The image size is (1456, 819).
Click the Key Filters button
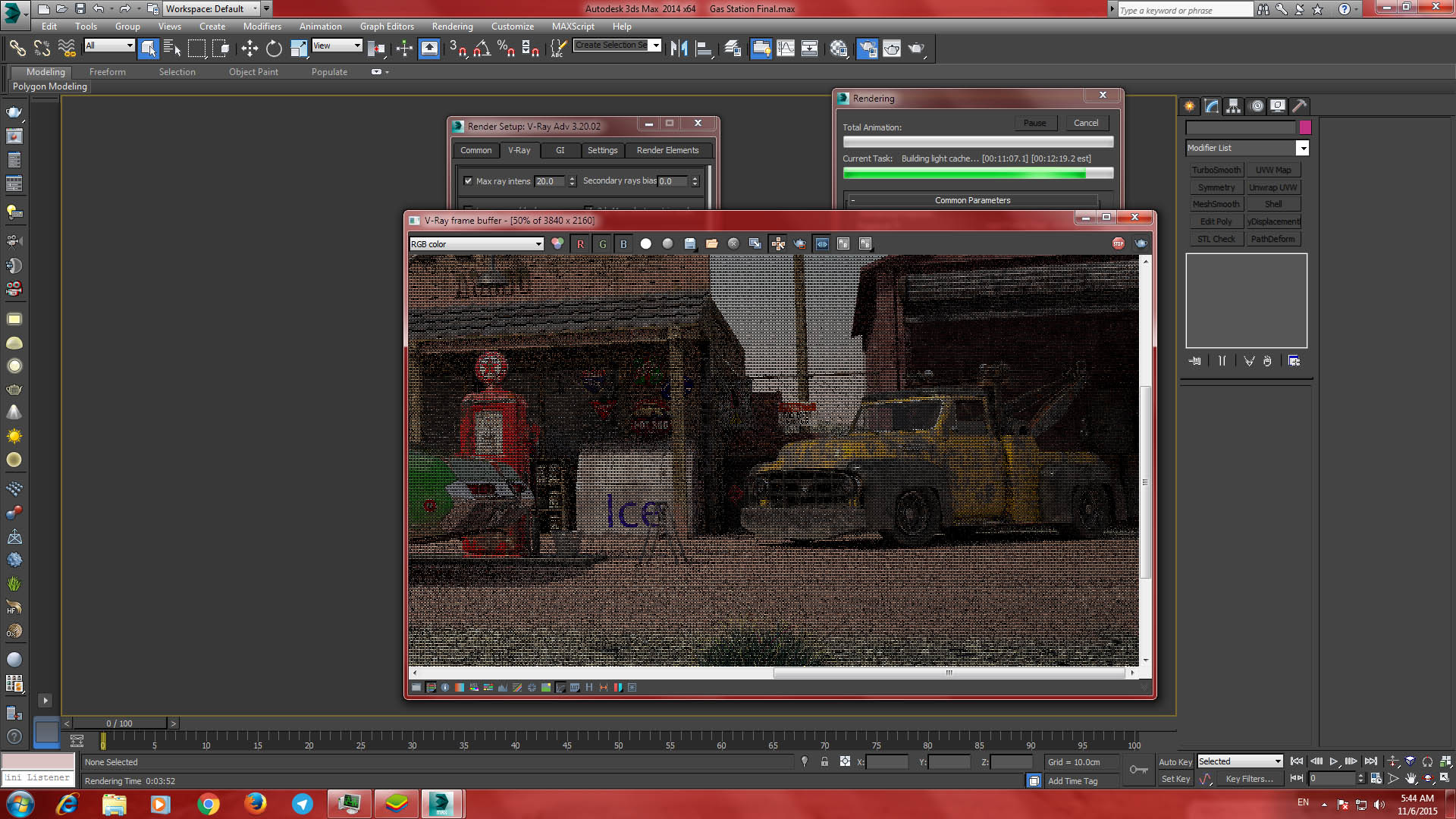[x=1250, y=779]
